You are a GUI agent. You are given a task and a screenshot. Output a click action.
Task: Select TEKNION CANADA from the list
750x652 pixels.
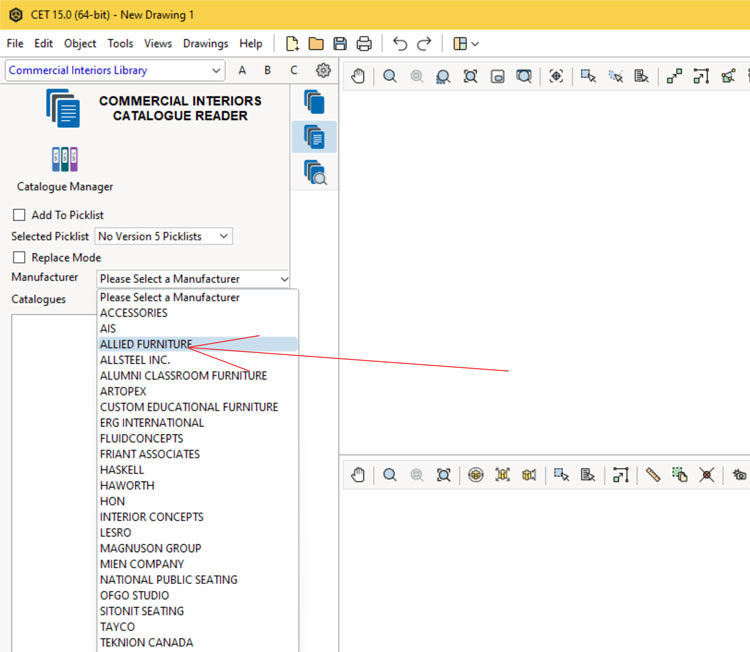(198, 642)
